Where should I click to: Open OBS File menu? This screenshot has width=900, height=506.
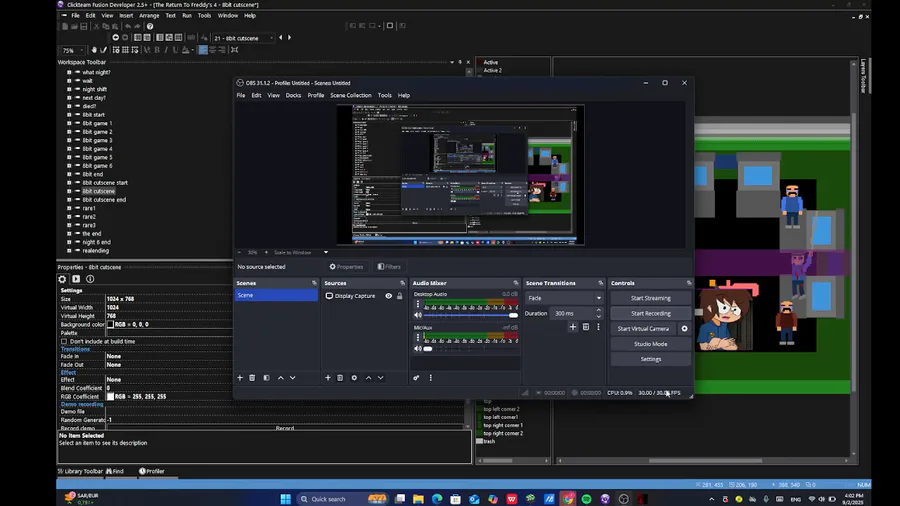tap(240, 95)
